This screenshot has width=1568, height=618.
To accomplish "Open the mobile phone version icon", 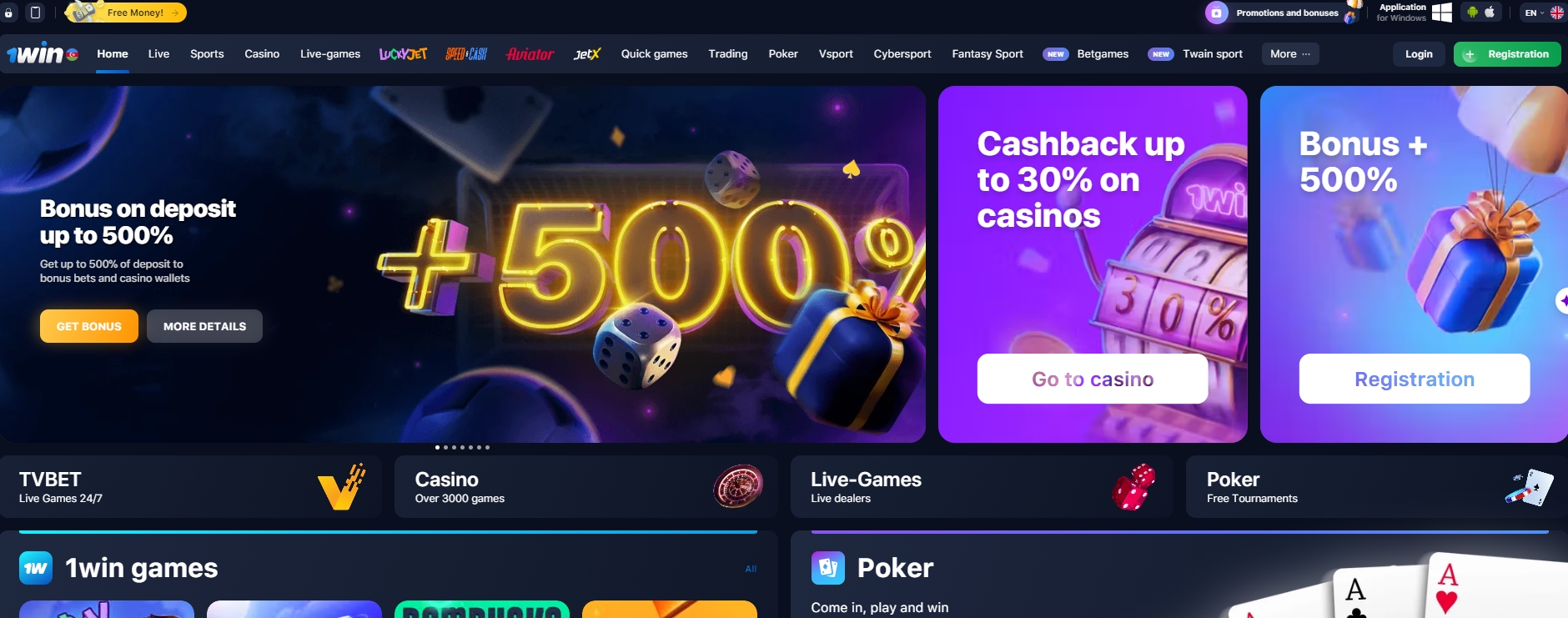I will 35,13.
